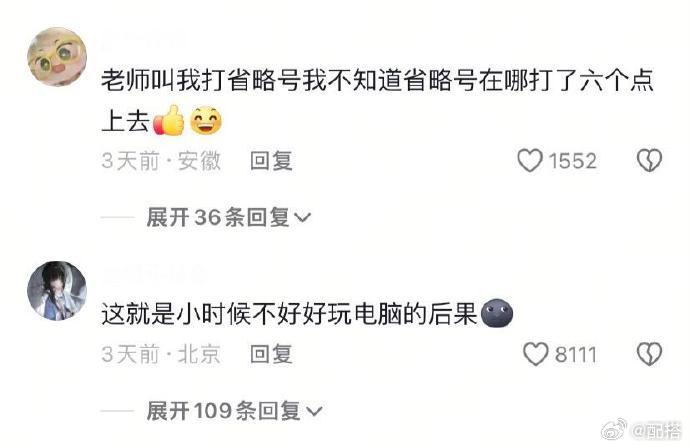Tap the comment text about 省略号
The image size is (690, 448).
(x=377, y=100)
